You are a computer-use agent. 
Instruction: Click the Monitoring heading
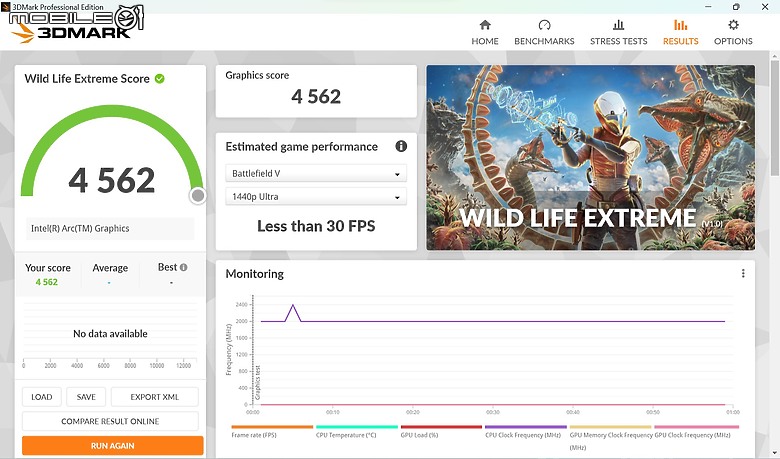[255, 274]
